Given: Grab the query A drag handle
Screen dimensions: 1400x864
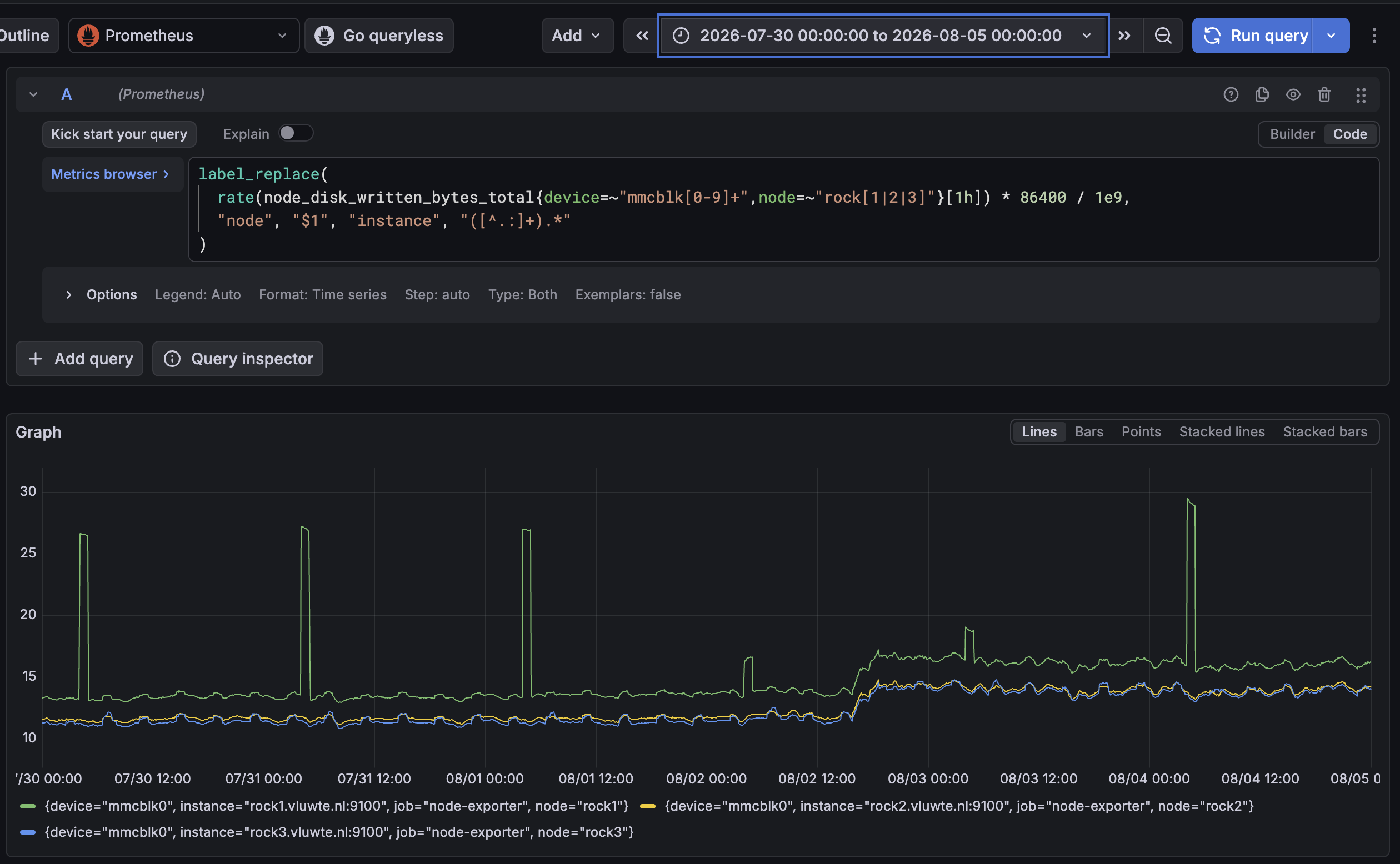Looking at the screenshot, I should coord(1361,95).
